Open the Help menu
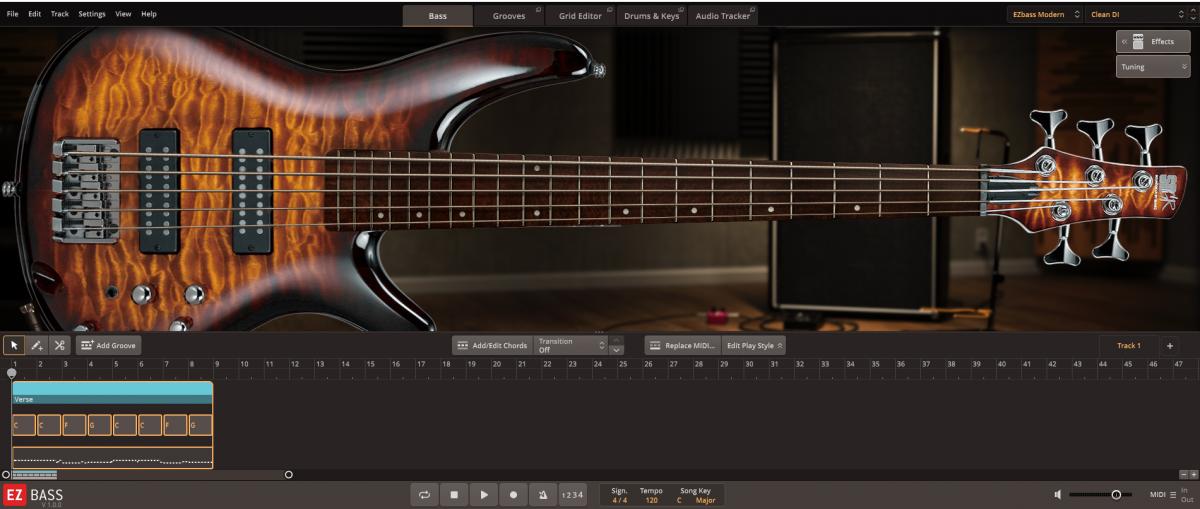Screen dimensions: 1200x509 point(149,14)
